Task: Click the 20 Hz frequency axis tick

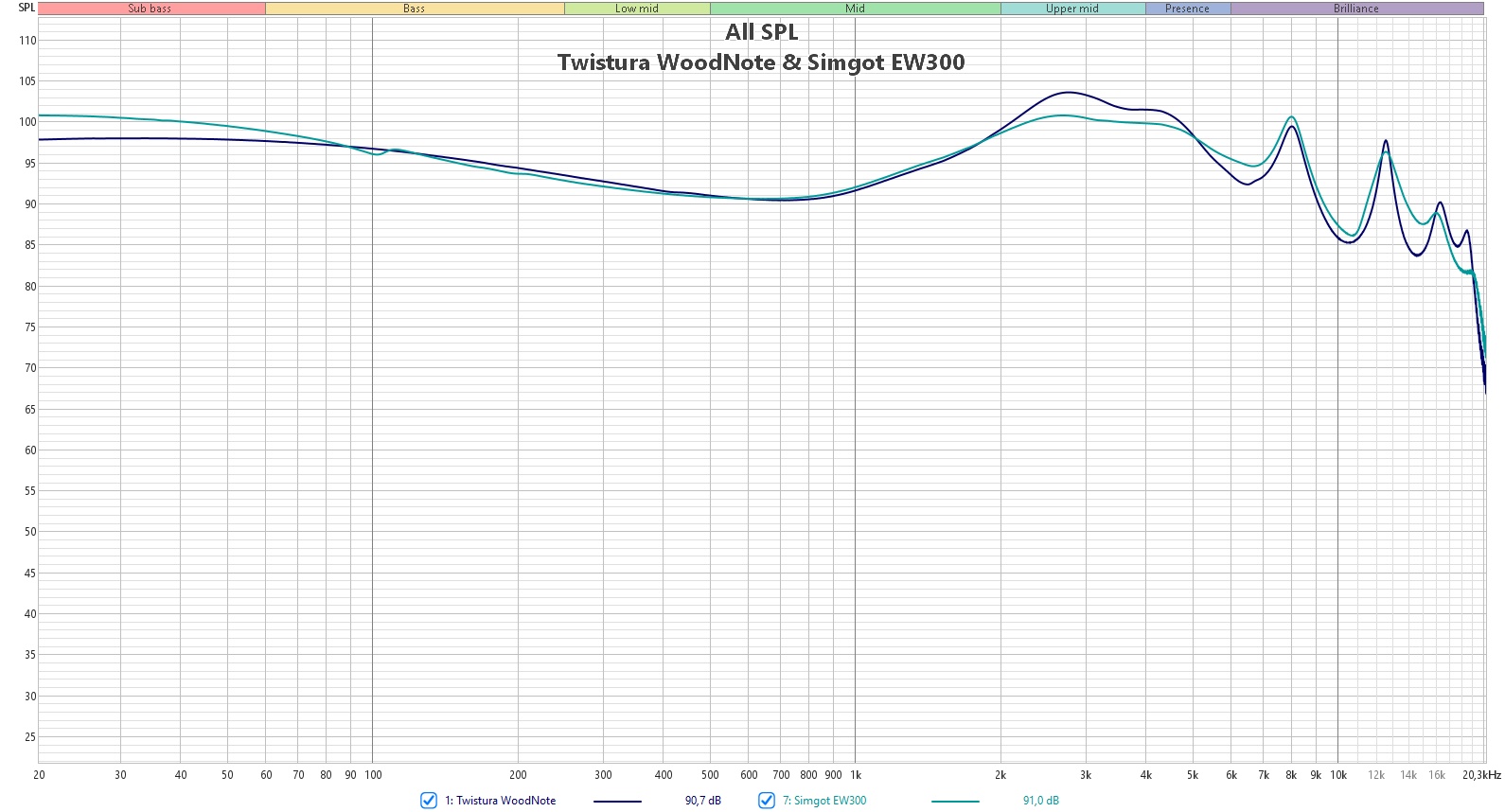Action: (x=39, y=775)
